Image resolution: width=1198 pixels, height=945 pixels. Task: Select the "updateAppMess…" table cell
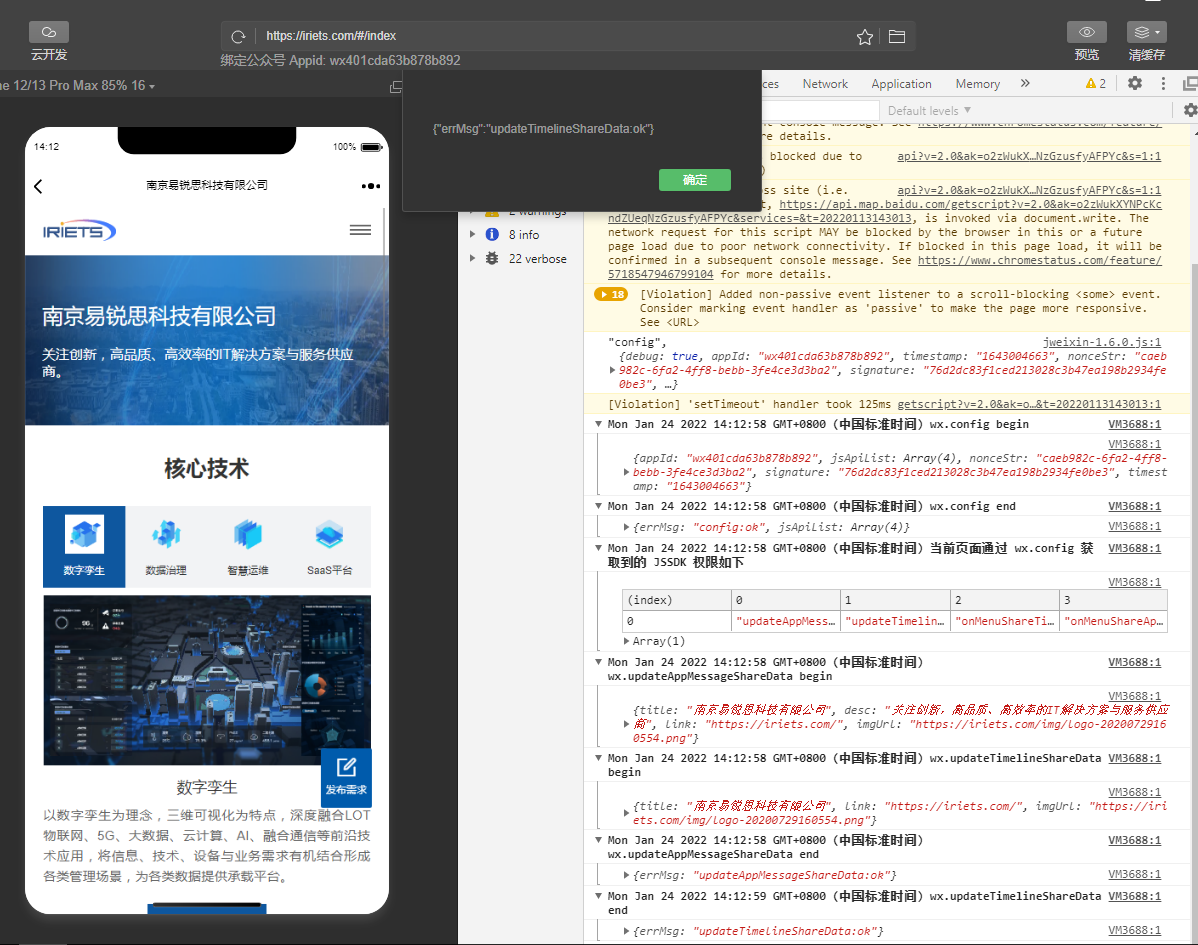coord(785,621)
